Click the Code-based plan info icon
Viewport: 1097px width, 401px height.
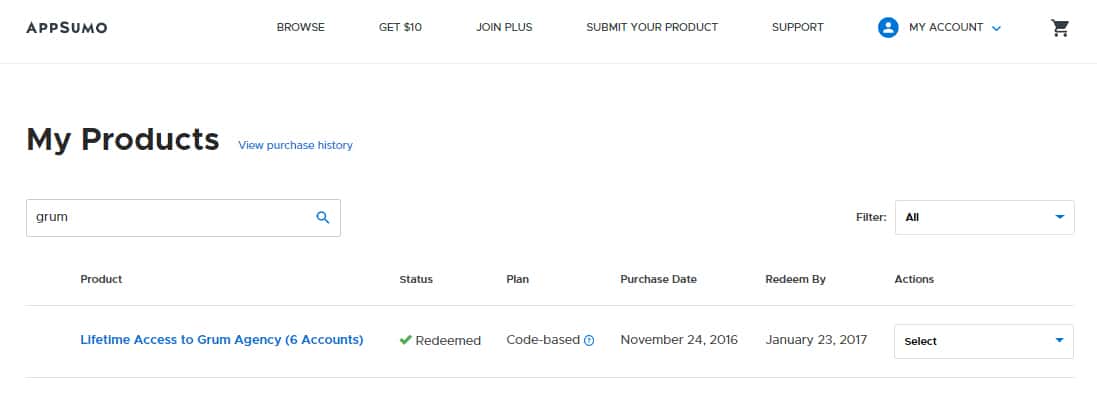tap(589, 341)
